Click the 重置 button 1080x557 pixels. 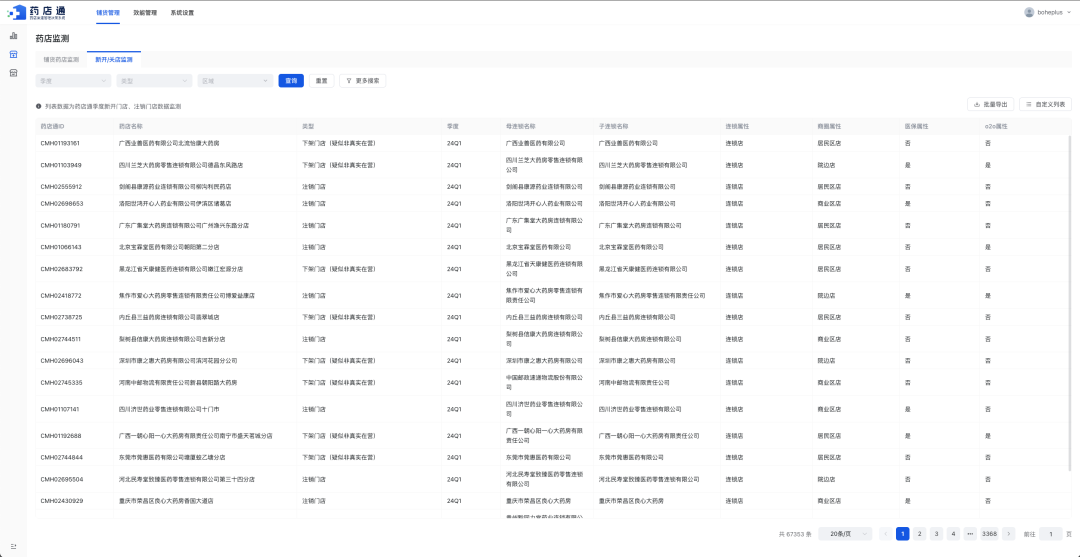point(321,81)
